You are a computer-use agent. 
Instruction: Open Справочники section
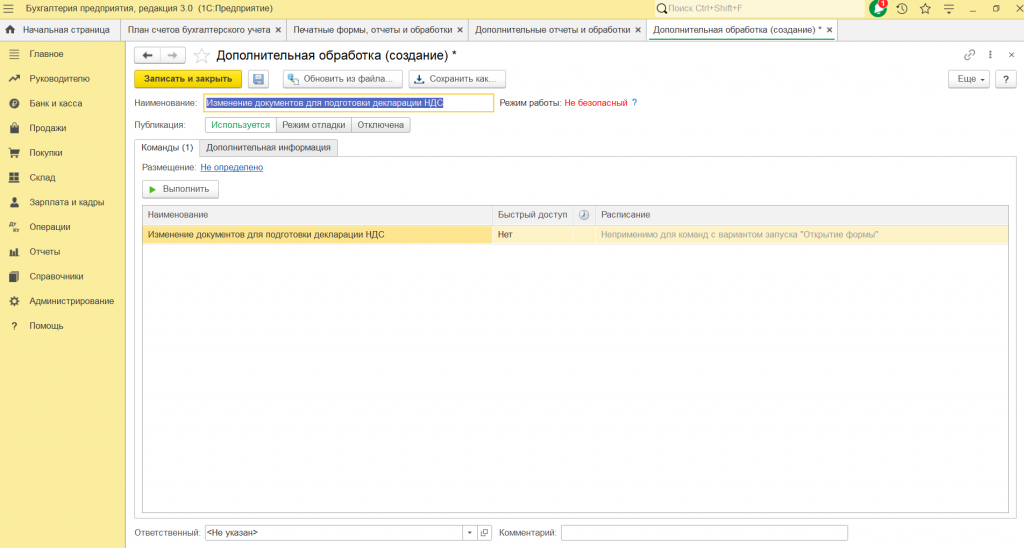[x=56, y=276]
